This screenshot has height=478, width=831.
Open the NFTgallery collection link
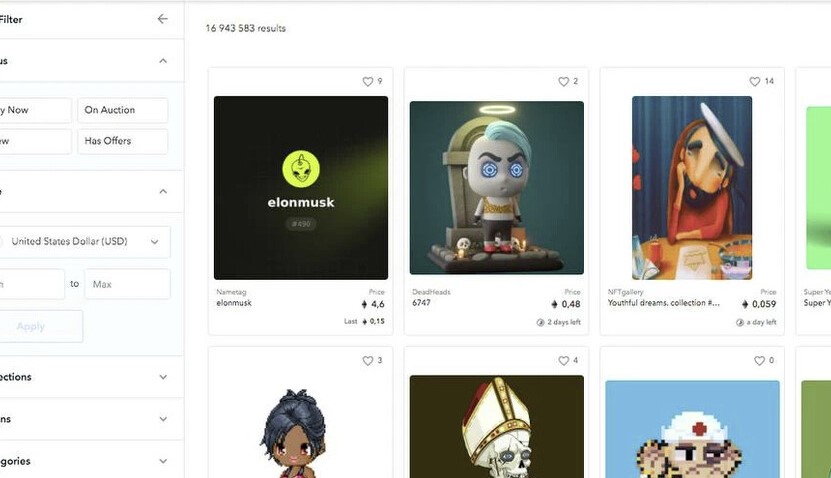[x=625, y=292]
